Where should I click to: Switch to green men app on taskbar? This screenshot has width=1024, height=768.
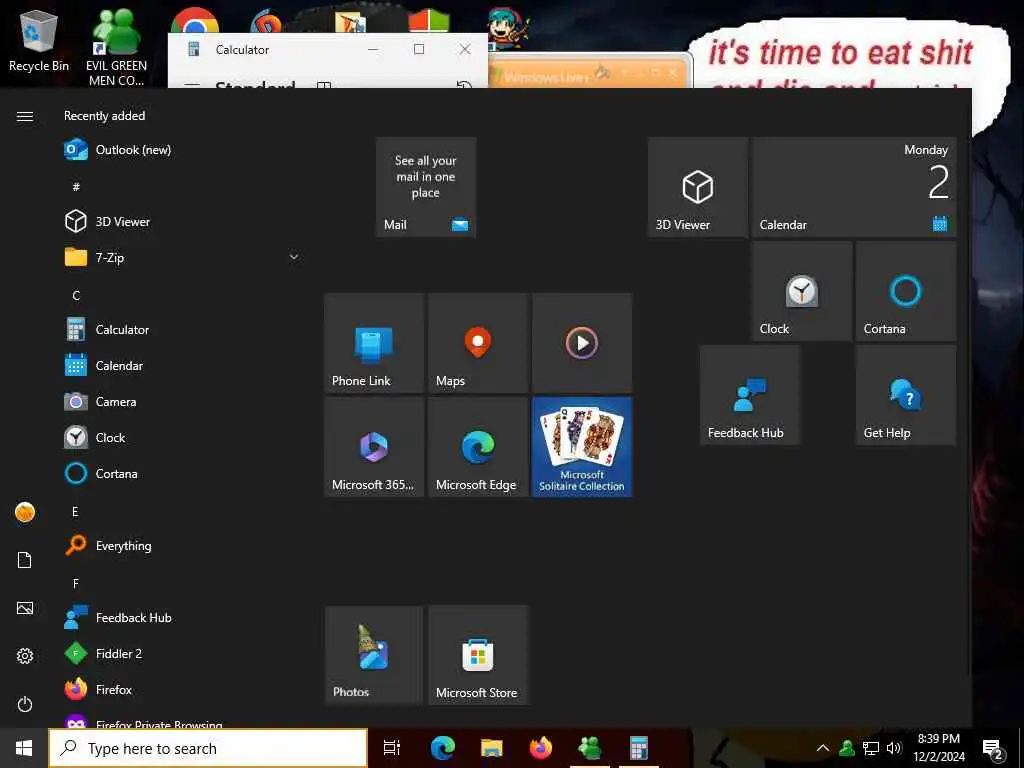tap(590, 748)
